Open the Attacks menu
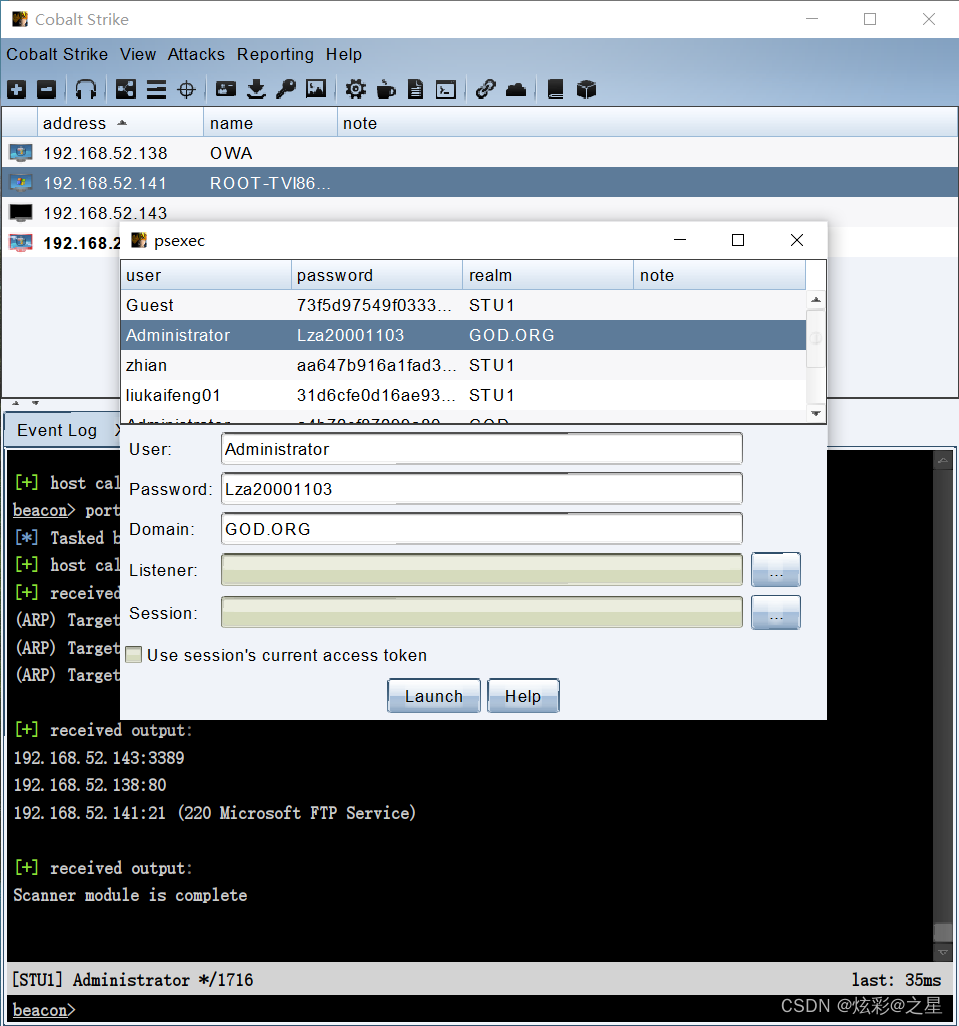This screenshot has width=959, height=1026. (x=196, y=54)
